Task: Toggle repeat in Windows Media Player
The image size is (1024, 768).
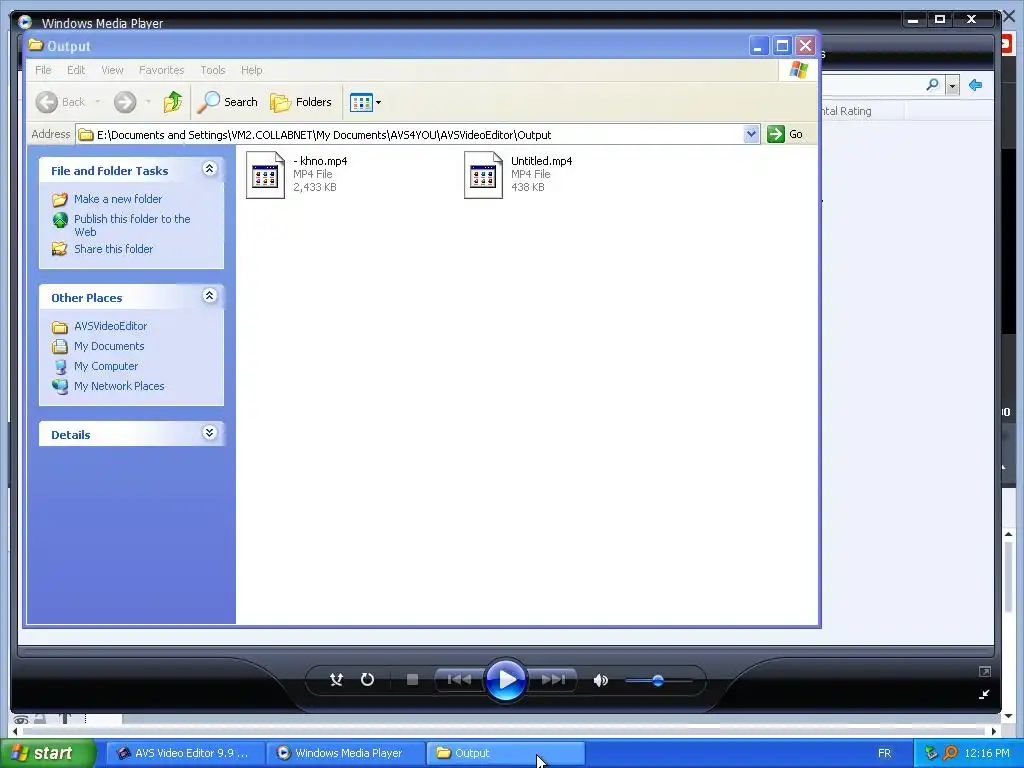Action: point(367,680)
